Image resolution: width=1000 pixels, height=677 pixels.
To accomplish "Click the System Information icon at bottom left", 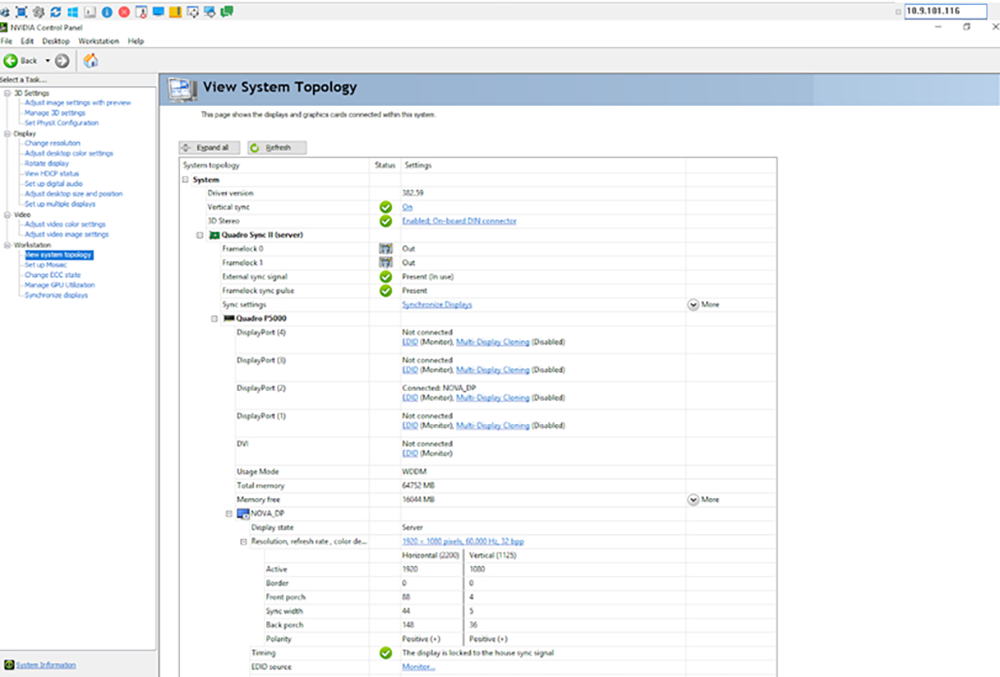I will 9,665.
